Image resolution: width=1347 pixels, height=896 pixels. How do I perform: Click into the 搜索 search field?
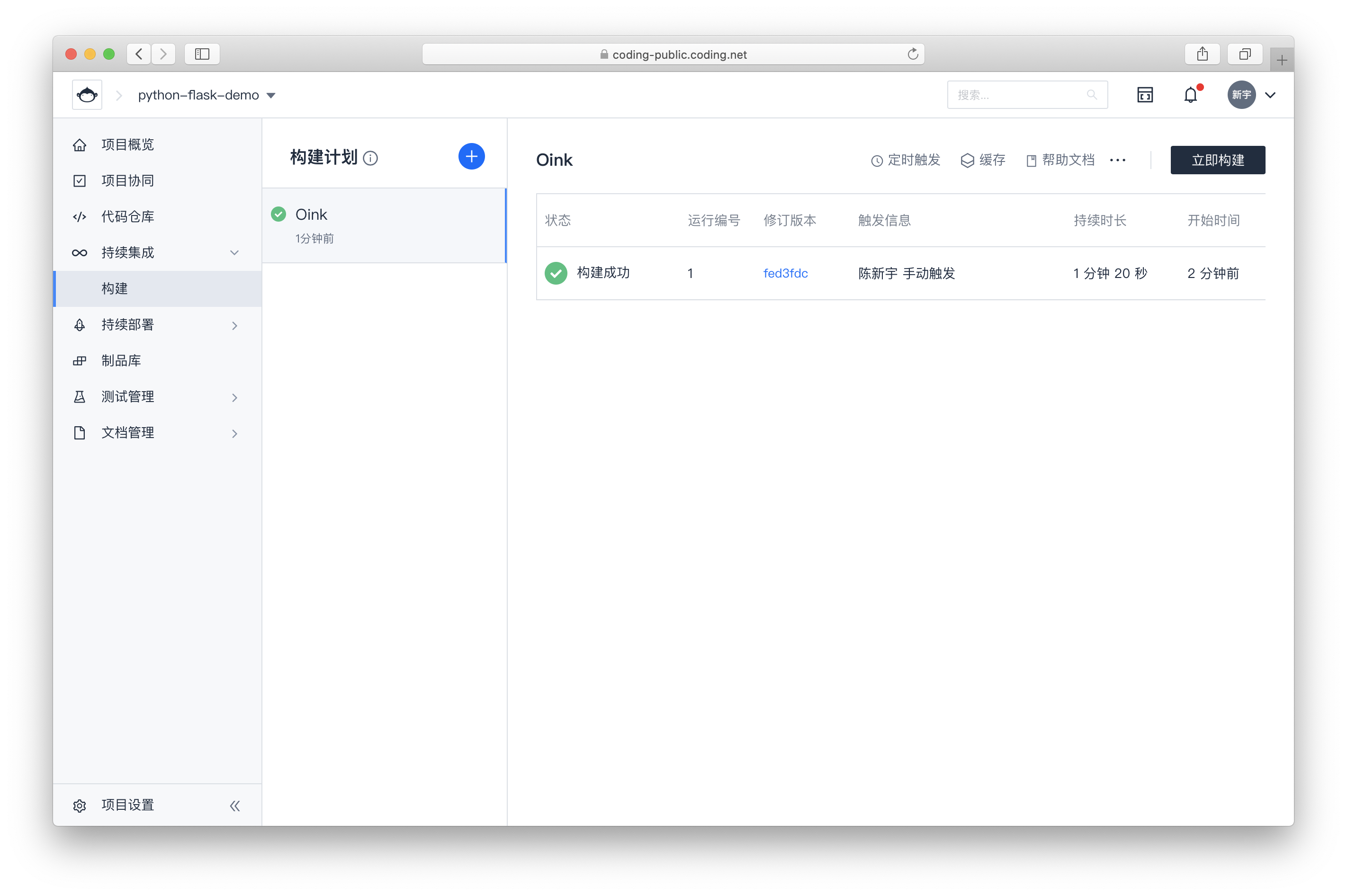pos(1017,95)
